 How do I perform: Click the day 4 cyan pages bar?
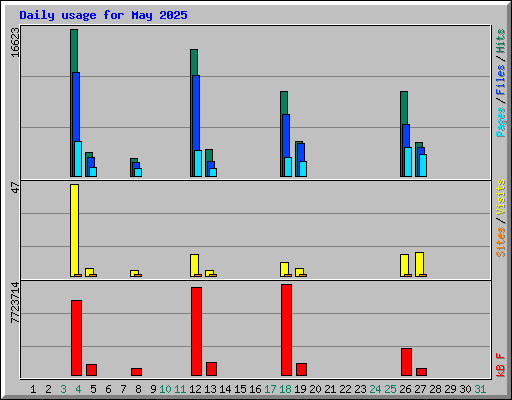click(78, 159)
